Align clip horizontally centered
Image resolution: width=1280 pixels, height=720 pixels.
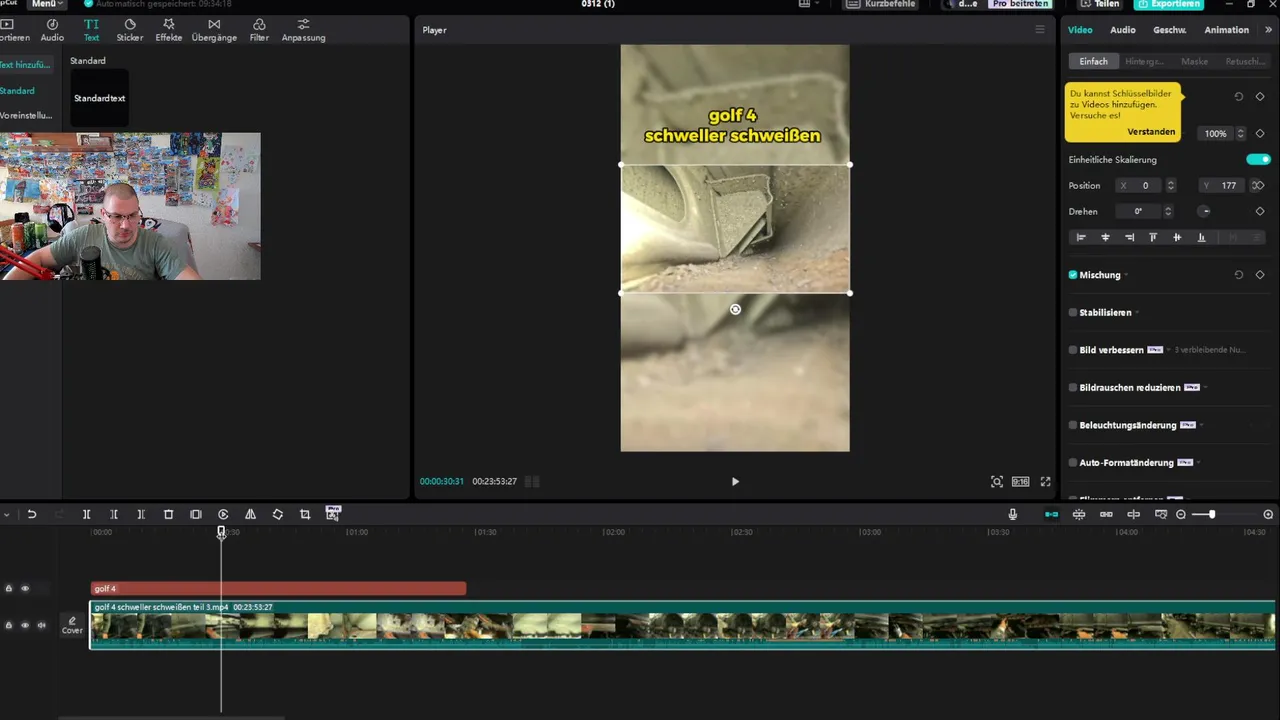1105,238
